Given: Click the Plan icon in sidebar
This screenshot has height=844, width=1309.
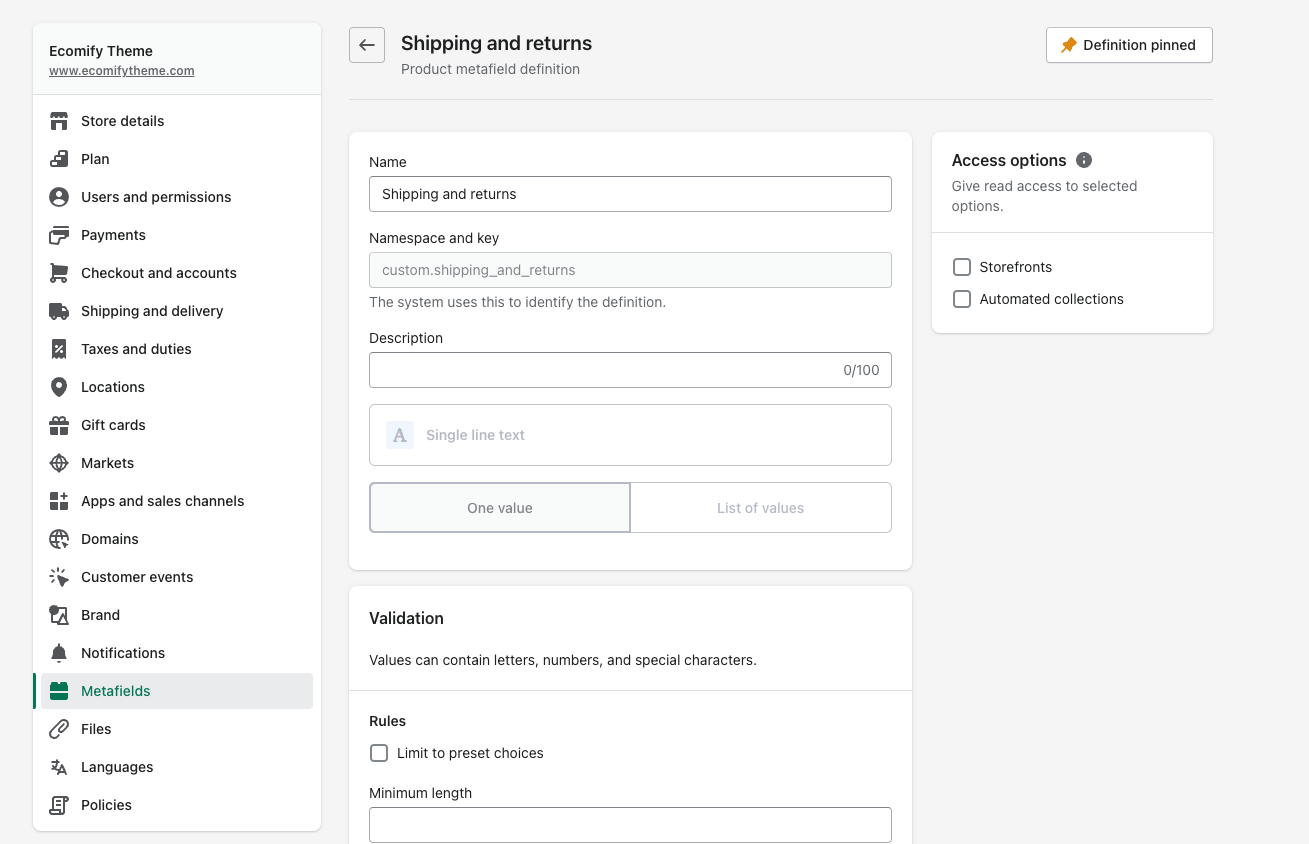Looking at the screenshot, I should click(59, 159).
